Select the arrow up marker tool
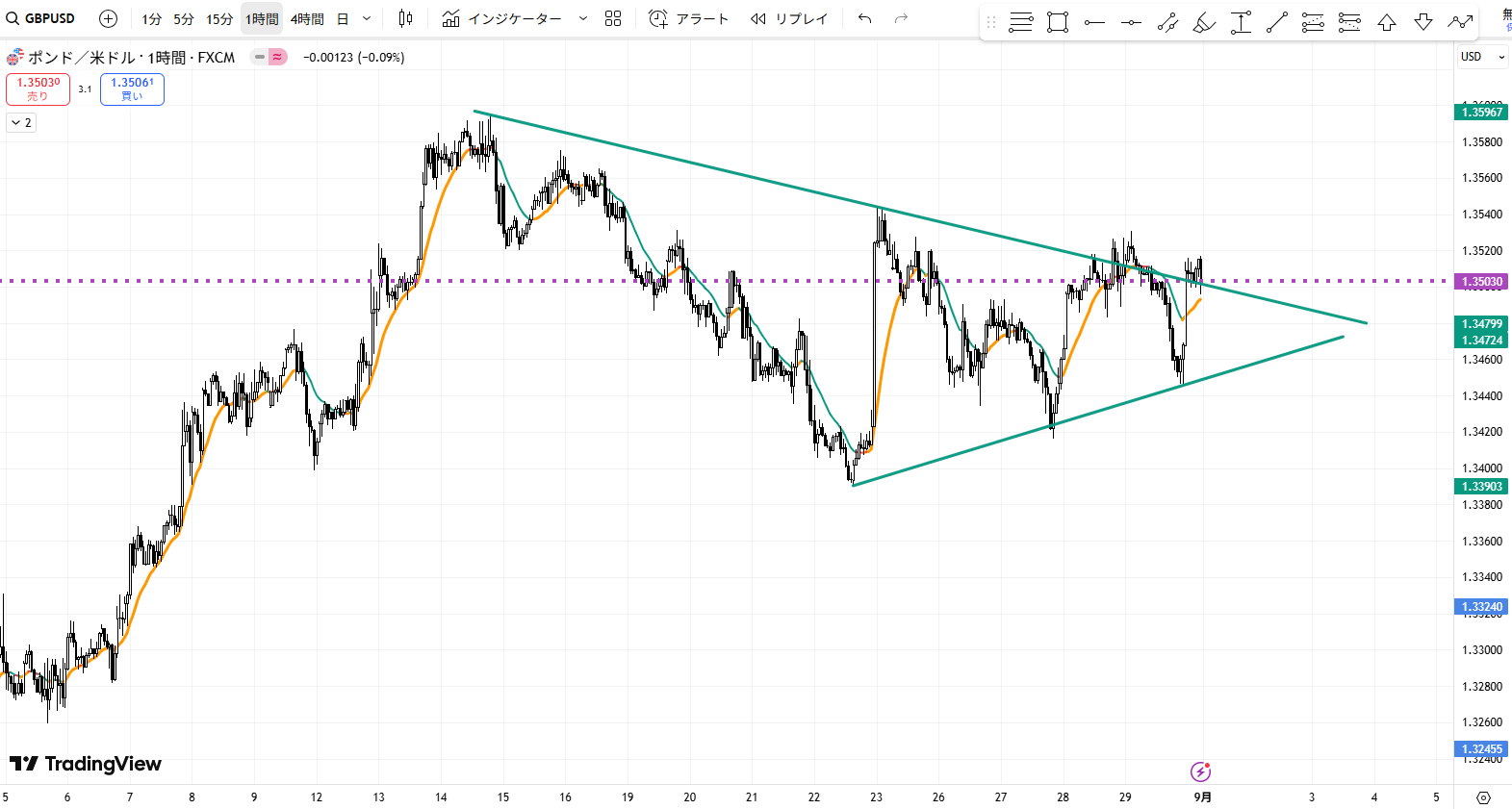The image size is (1512, 809). click(1387, 22)
